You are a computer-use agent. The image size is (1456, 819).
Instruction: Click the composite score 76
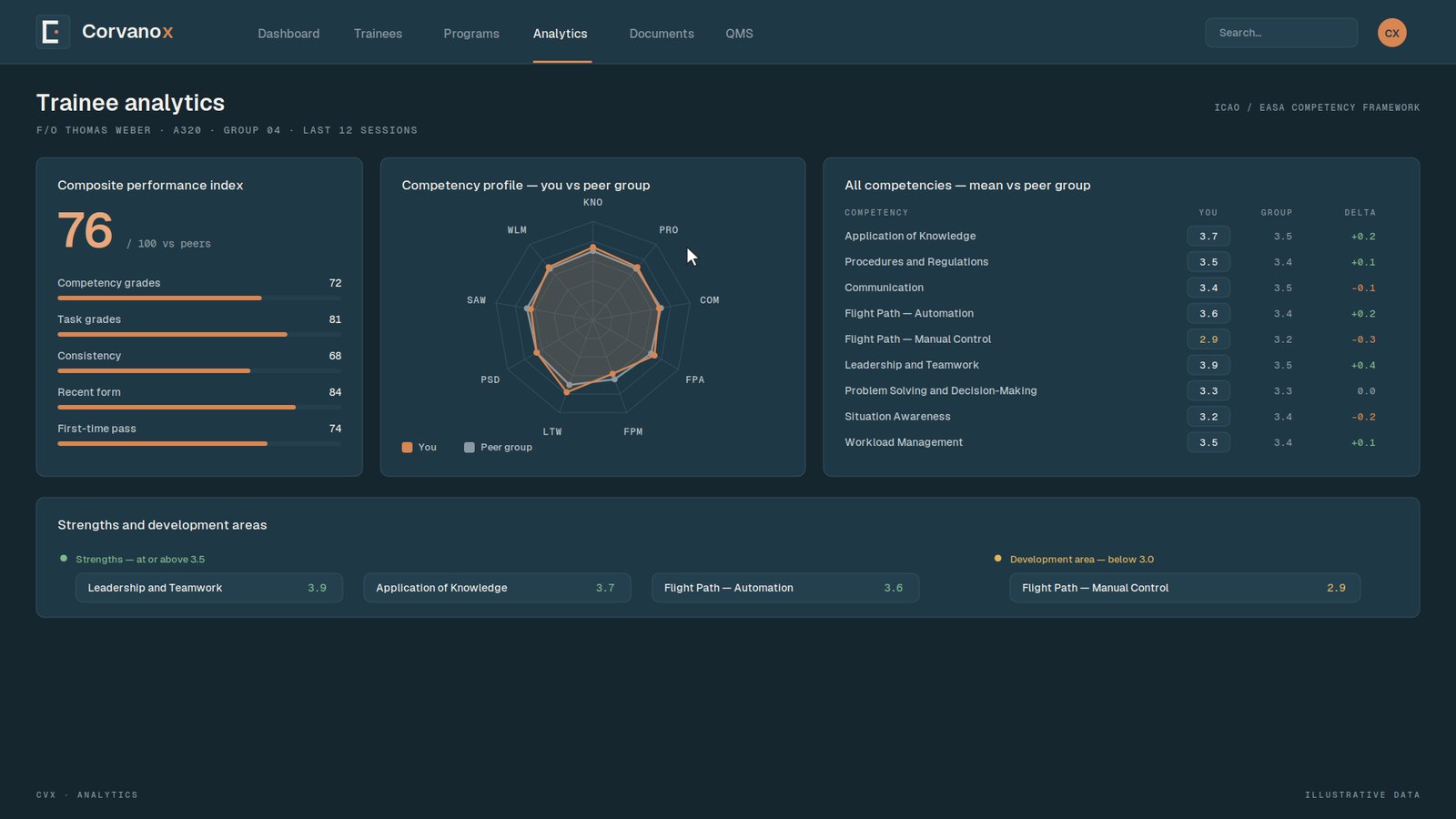86,230
